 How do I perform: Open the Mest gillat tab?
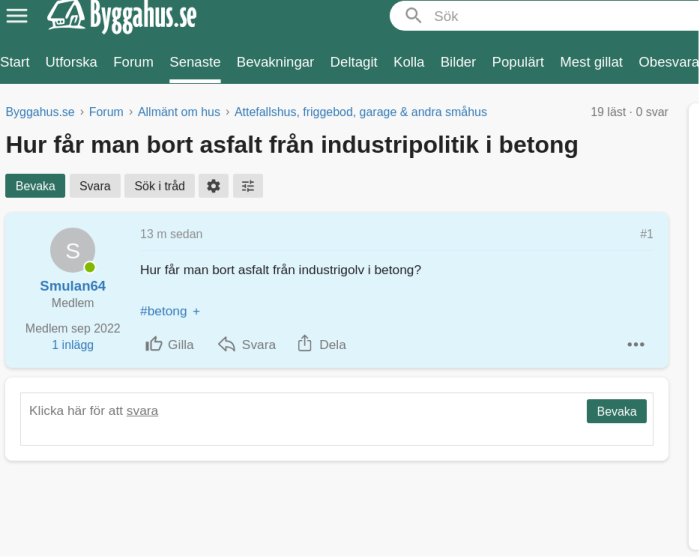591,62
